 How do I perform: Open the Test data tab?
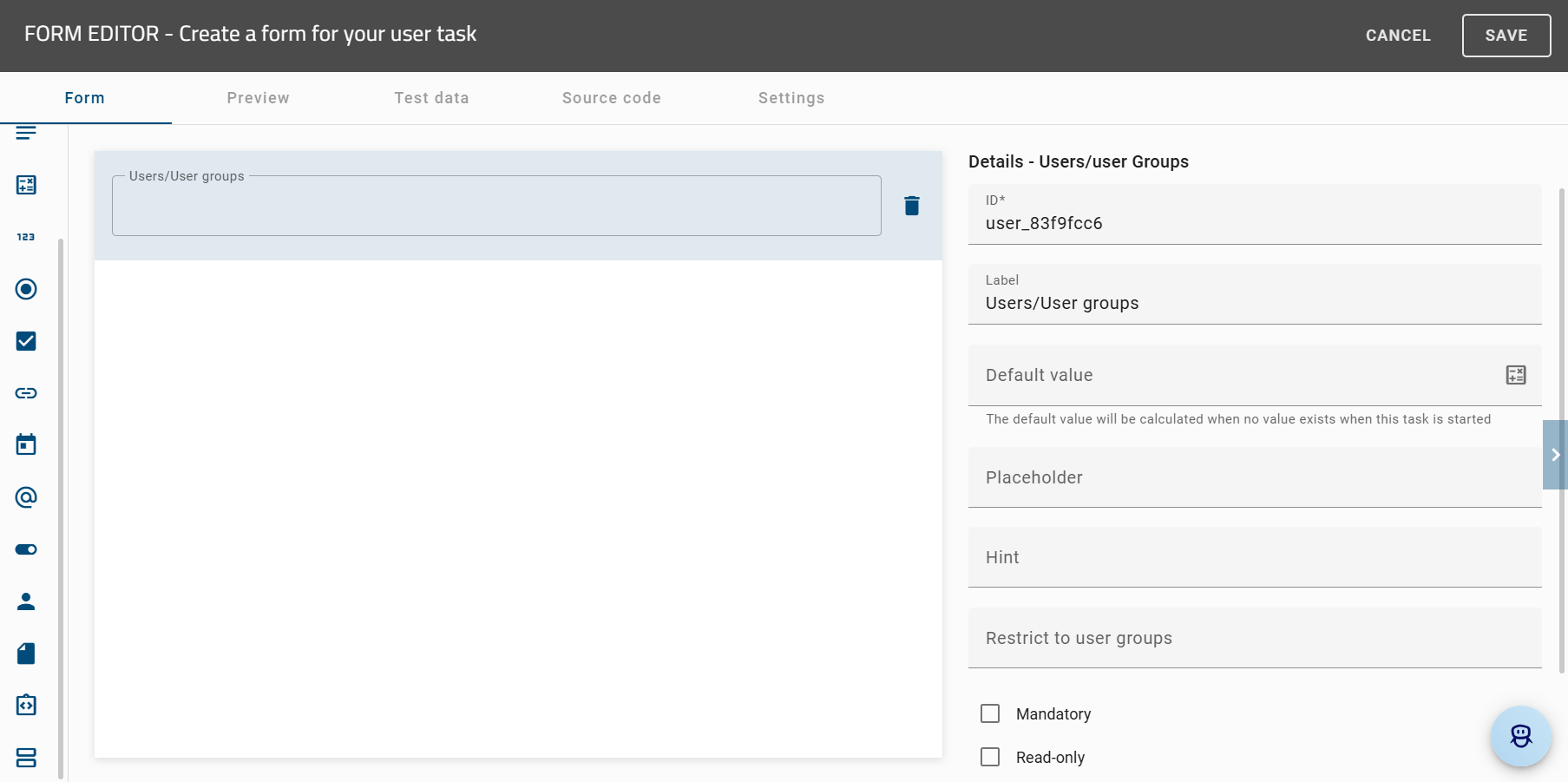point(431,98)
